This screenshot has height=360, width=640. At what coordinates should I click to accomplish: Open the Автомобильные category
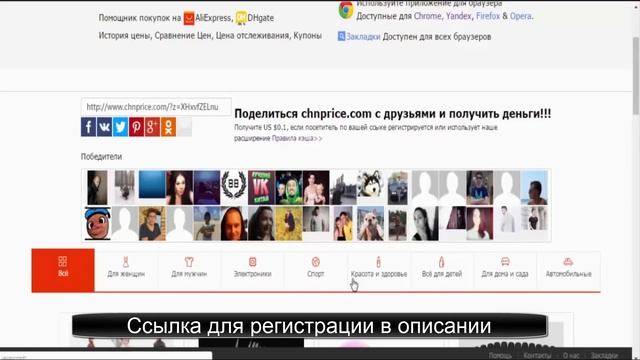click(x=569, y=270)
